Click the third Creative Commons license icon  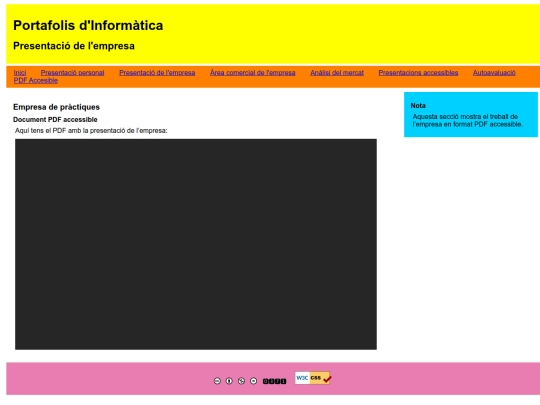(x=241, y=381)
